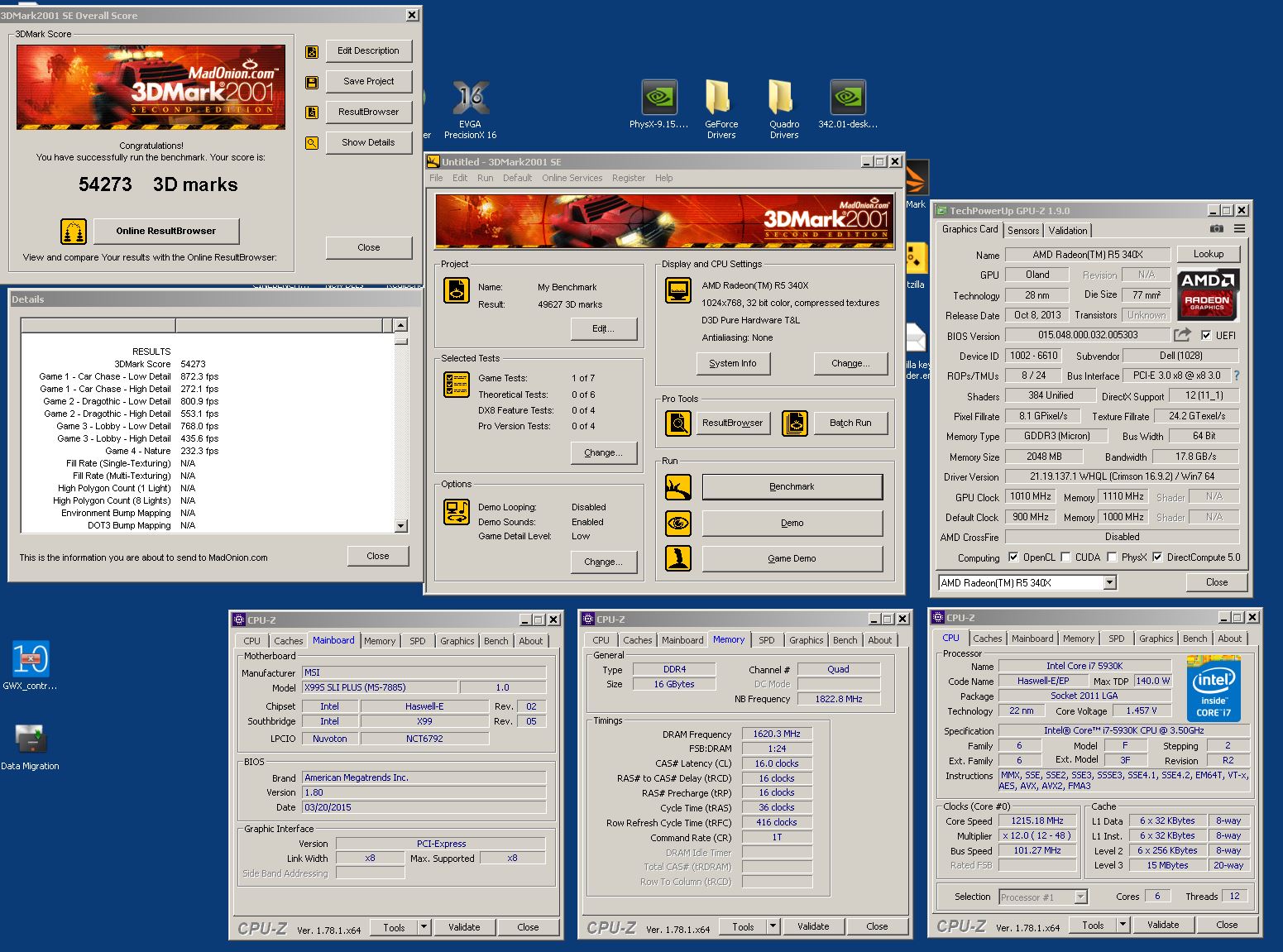This screenshot has height=952, width=1283.
Task: Click the Save Project floppy icon
Action: (x=312, y=82)
